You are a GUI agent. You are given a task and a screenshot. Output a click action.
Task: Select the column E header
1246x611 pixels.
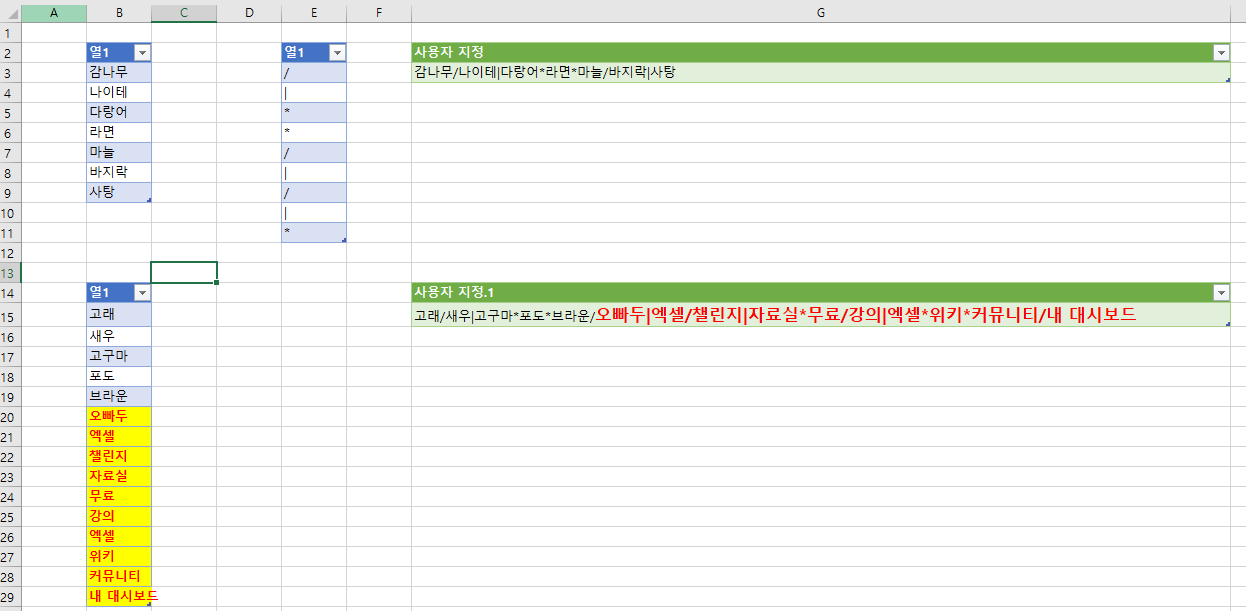coord(314,12)
